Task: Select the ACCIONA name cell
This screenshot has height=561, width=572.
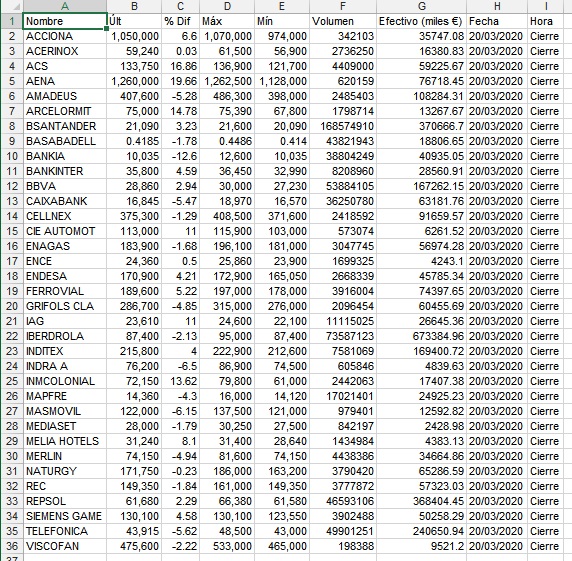Action: pos(65,36)
